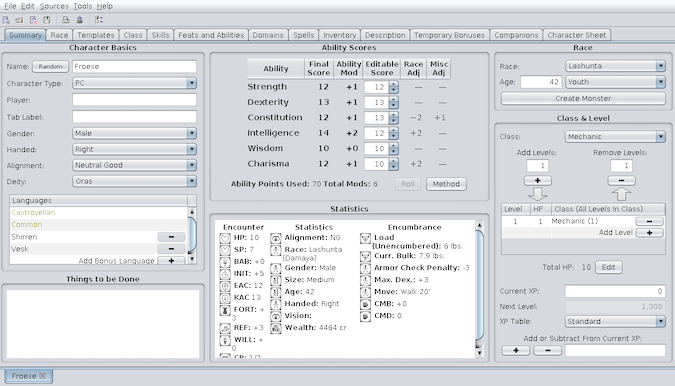This screenshot has height=386, width=675.
Task: Click the Close character toolbar icon with red X
Action: 33,20
